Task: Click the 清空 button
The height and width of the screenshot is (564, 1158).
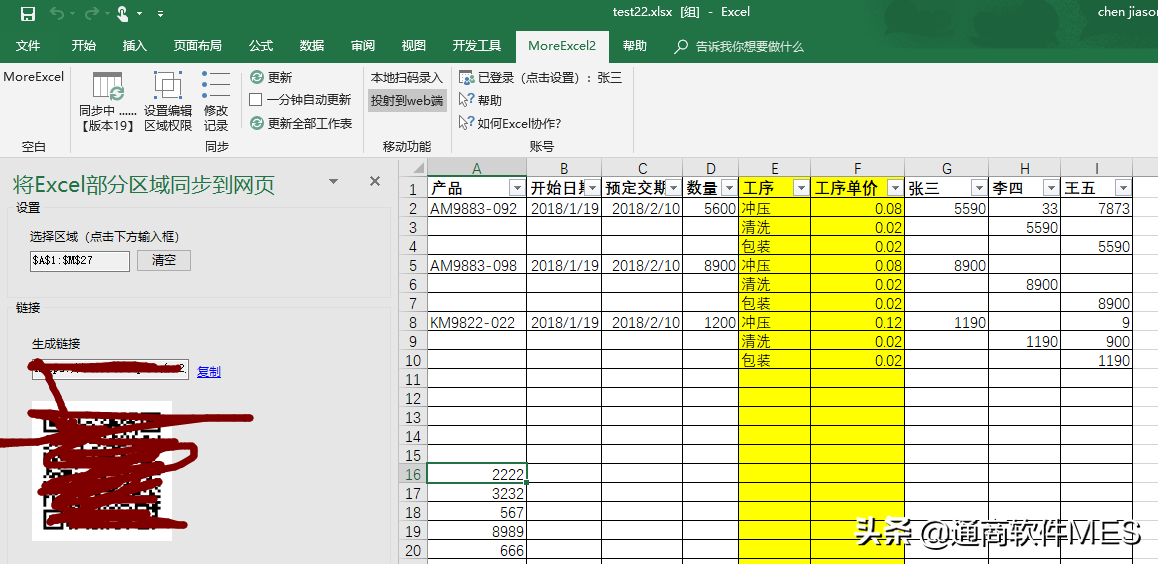Action: 164,261
